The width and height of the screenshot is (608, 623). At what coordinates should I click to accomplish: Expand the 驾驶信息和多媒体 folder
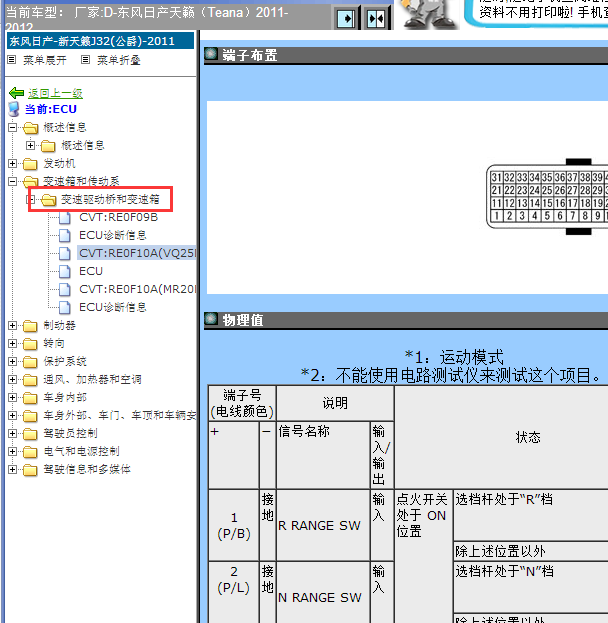tap(12, 470)
